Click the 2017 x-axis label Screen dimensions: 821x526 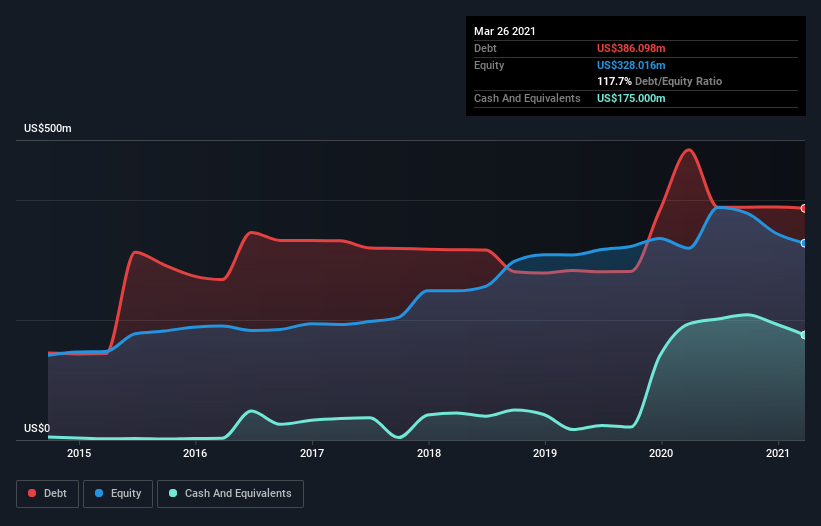tap(312, 453)
